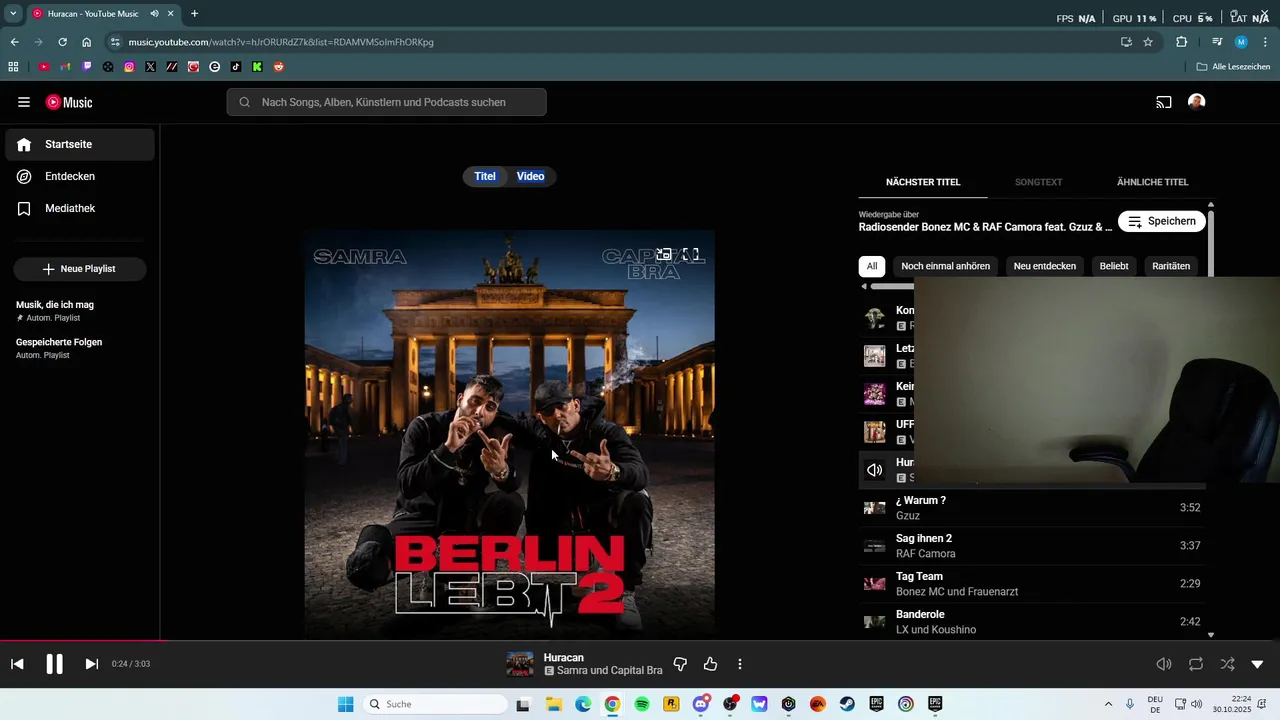Toggle repeat mode in player bar
This screenshot has height=720, width=1280.
(x=1196, y=664)
